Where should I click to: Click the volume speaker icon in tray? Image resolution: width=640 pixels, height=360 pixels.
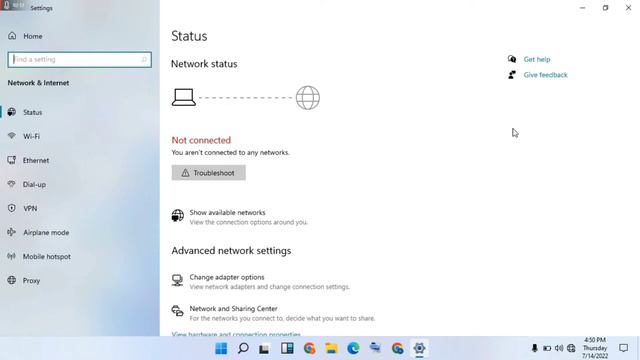(x=559, y=348)
